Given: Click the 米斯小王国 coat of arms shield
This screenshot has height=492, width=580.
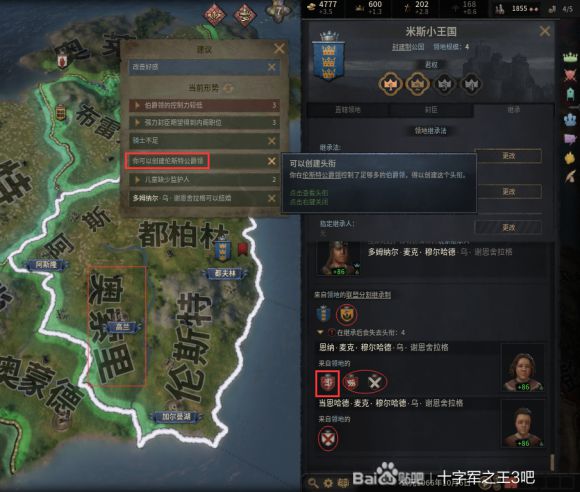Looking at the screenshot, I should pos(329,57).
